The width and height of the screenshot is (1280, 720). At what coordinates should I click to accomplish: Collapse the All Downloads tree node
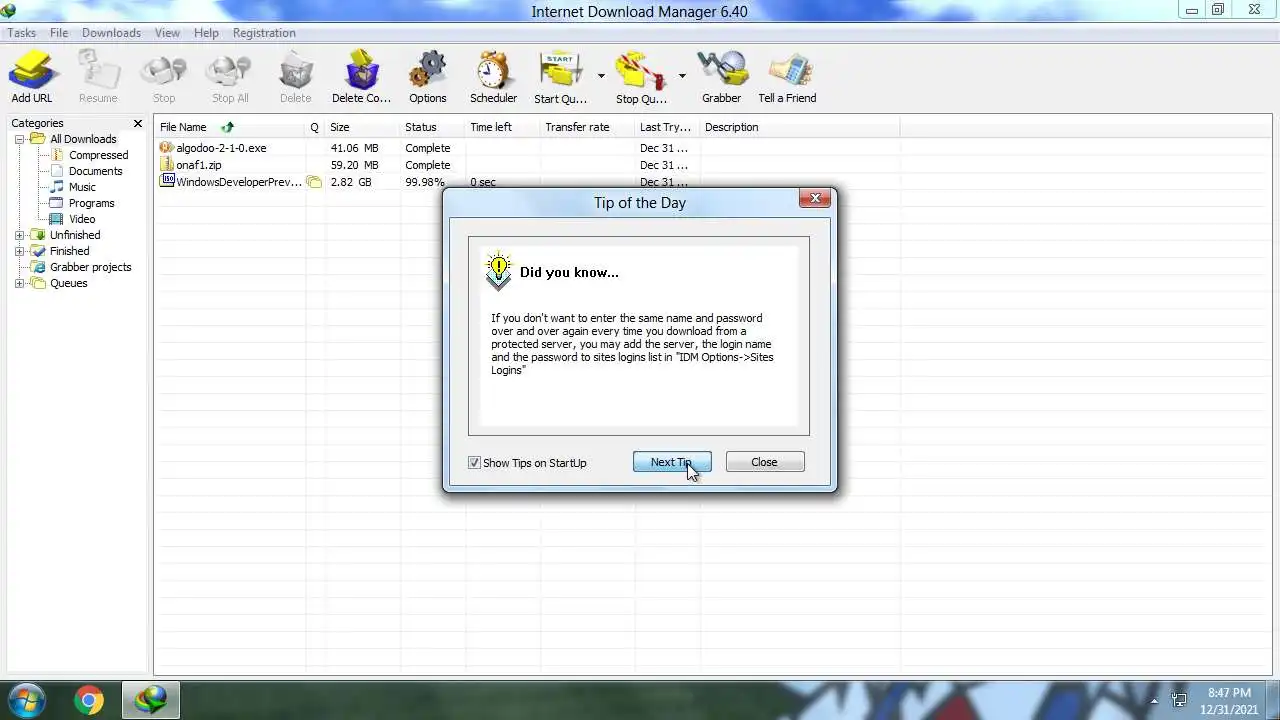pyautogui.click(x=19, y=139)
